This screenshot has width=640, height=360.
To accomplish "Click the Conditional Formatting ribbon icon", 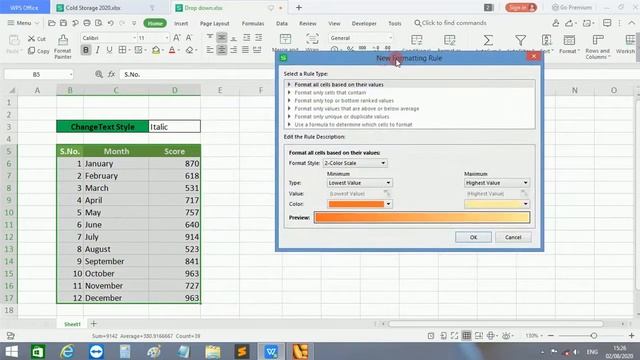I will [417, 40].
